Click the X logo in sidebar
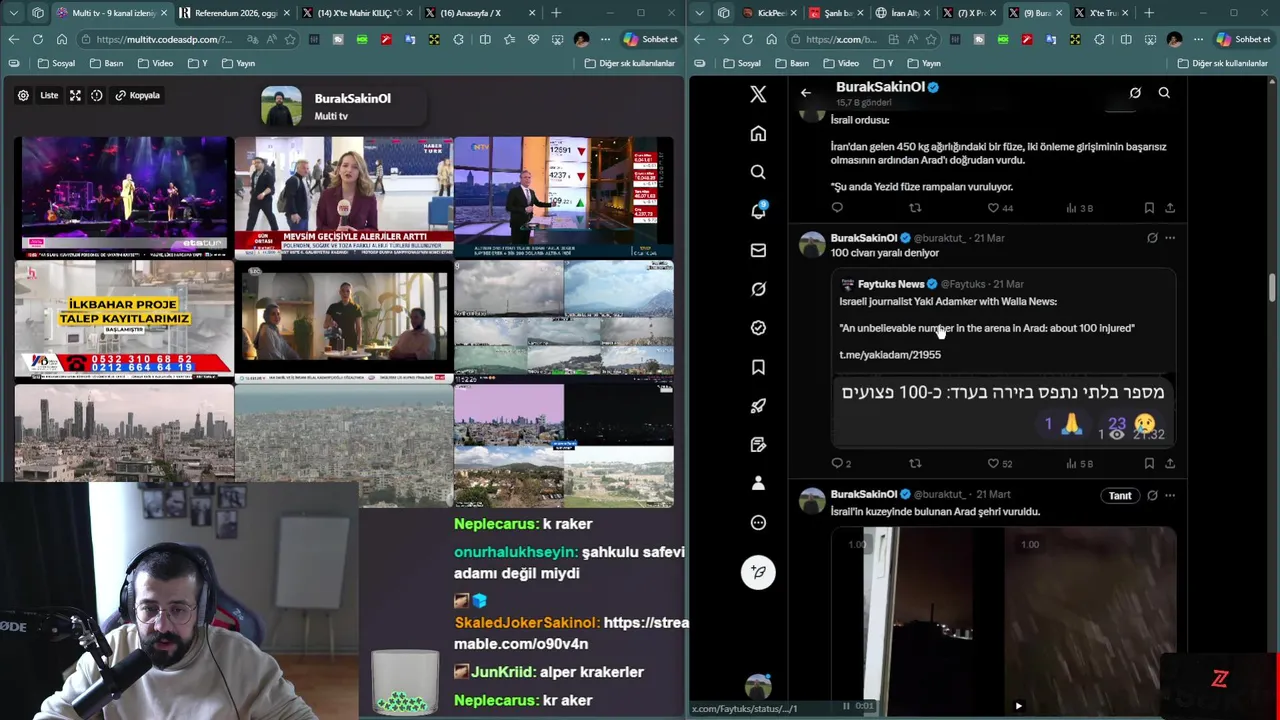1280x720 pixels. [x=758, y=94]
